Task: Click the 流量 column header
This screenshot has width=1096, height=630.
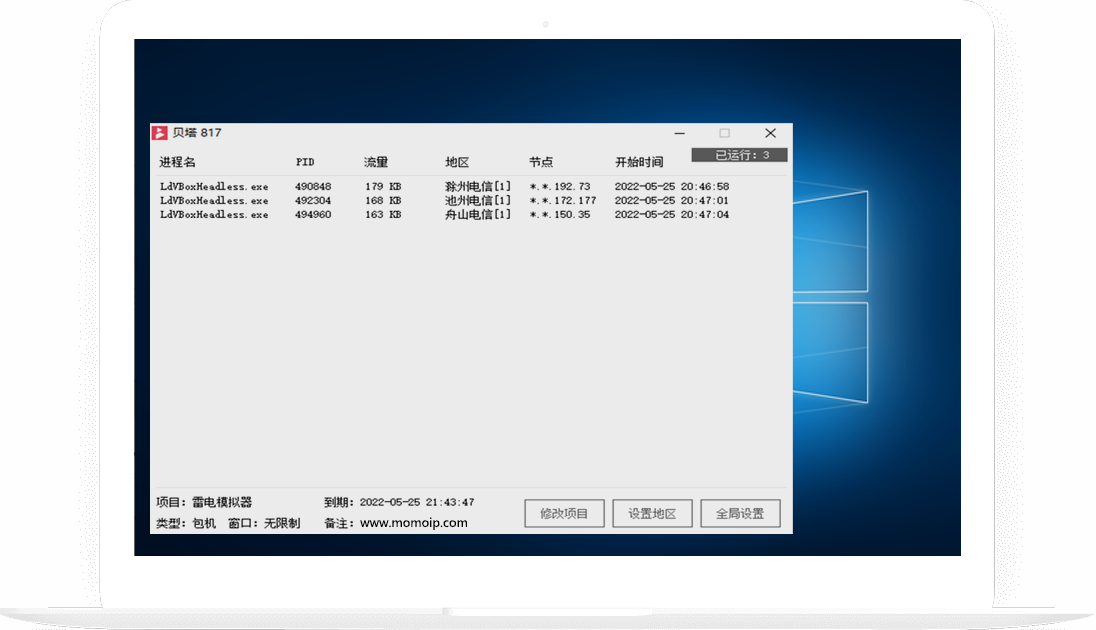Action: click(x=376, y=162)
